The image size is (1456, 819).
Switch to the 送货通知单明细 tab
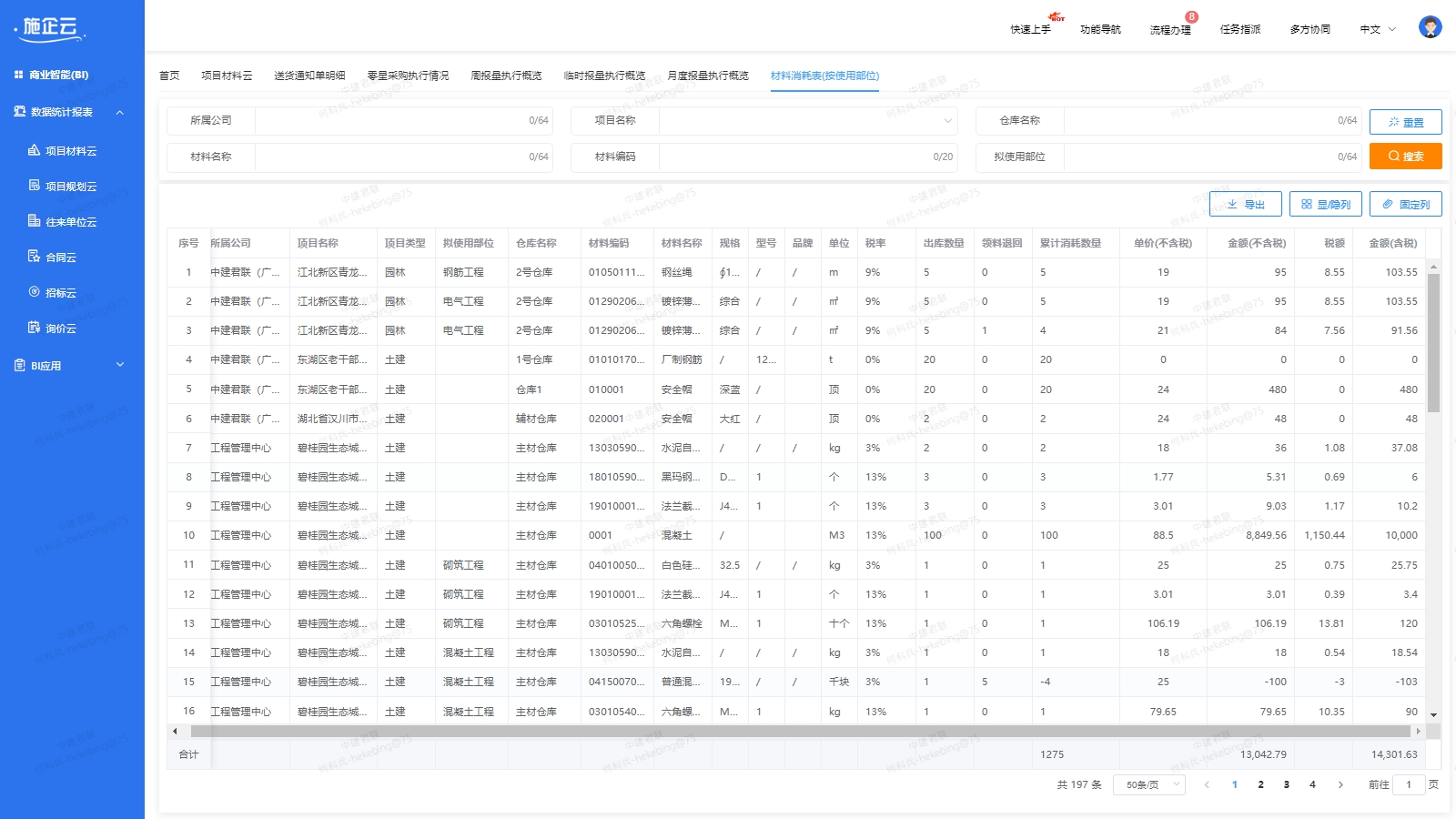pyautogui.click(x=309, y=76)
